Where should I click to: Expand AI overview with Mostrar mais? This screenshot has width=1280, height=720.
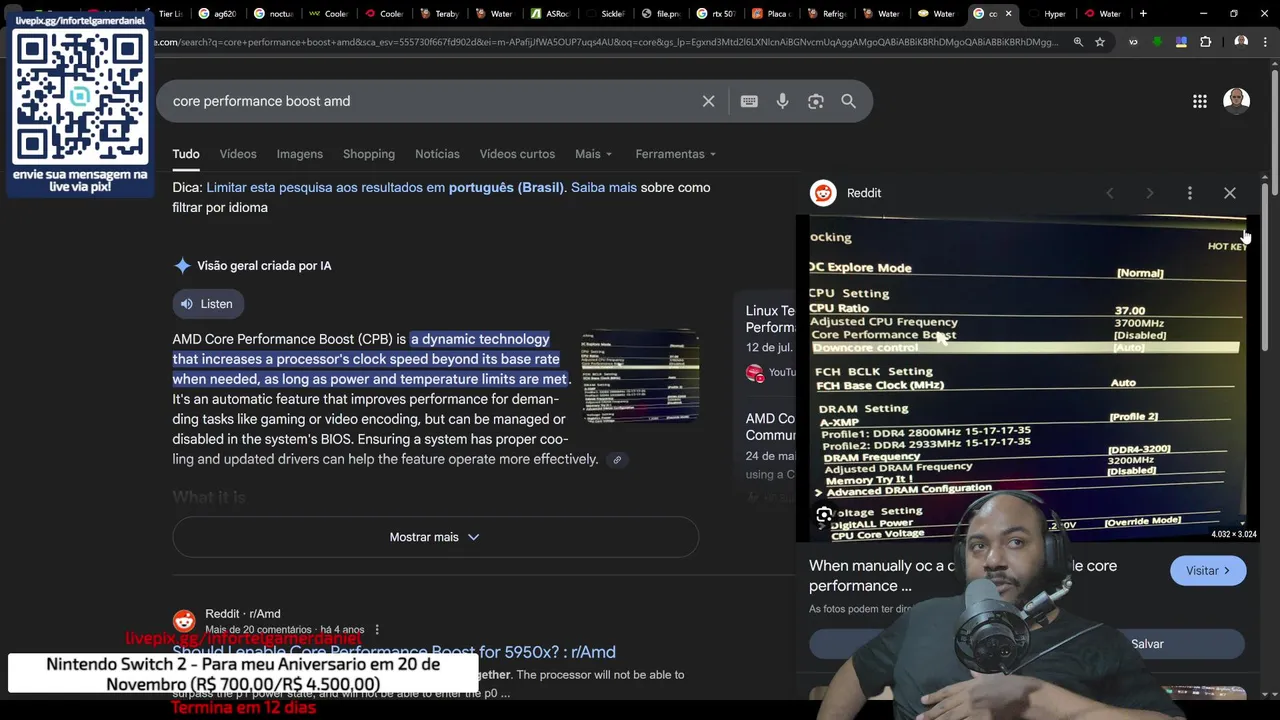tap(435, 537)
